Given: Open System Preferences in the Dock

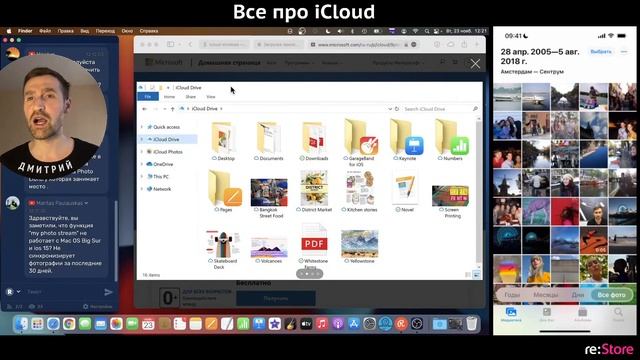Looking at the screenshot, I should click(369, 324).
